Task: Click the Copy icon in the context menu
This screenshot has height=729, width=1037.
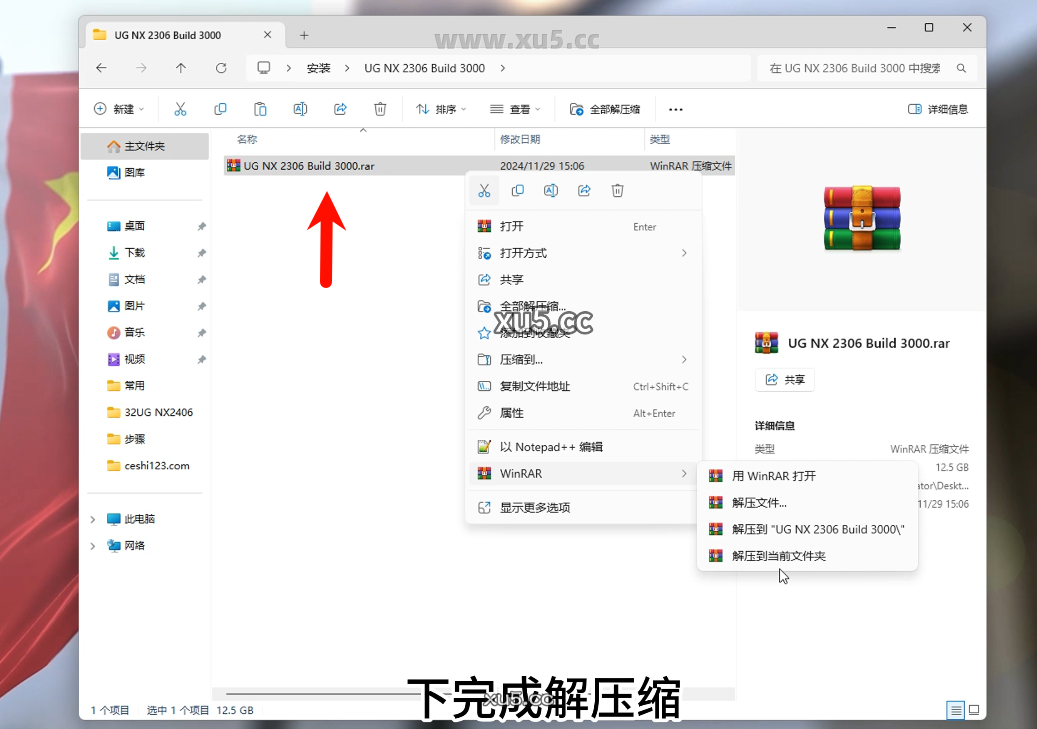Action: click(x=517, y=190)
